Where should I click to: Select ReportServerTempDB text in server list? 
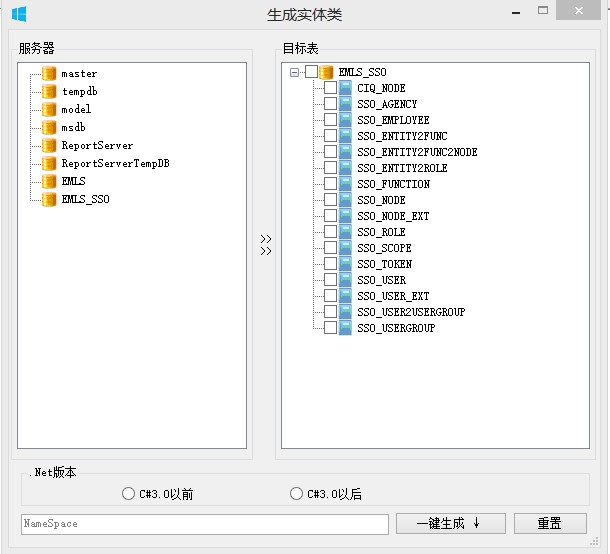point(116,163)
